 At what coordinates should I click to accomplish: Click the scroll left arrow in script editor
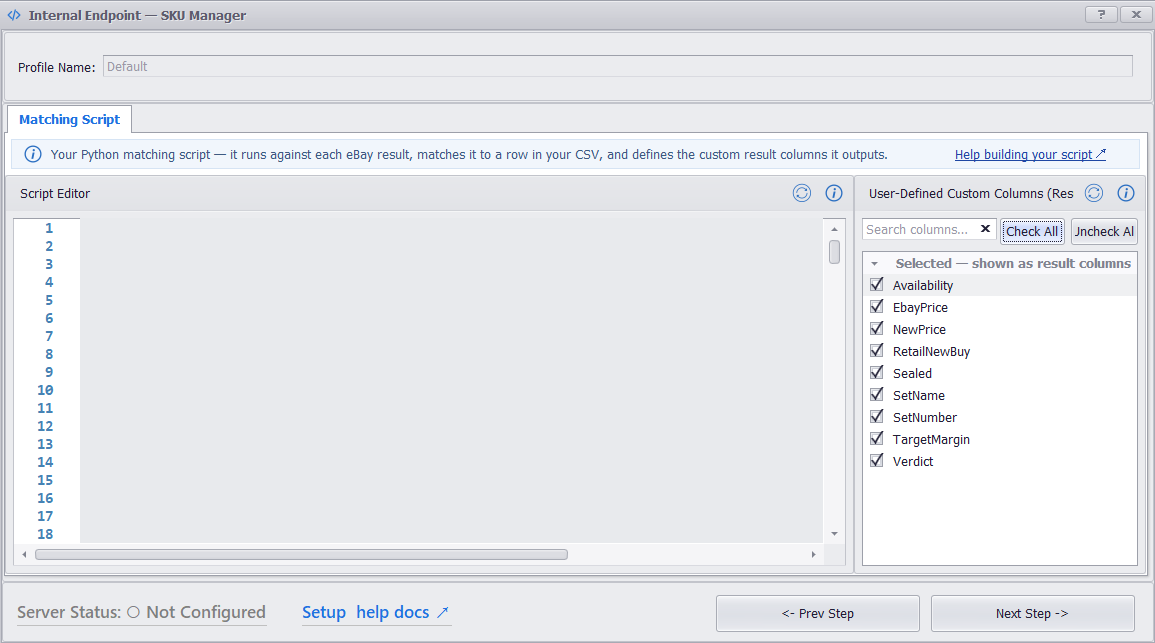point(24,555)
